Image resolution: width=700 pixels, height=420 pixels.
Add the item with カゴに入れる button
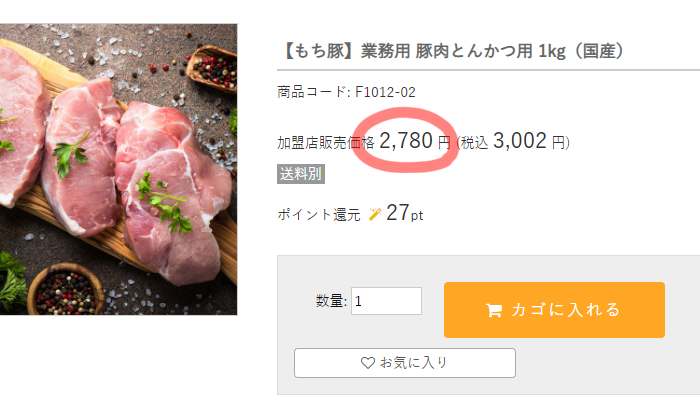pos(554,310)
